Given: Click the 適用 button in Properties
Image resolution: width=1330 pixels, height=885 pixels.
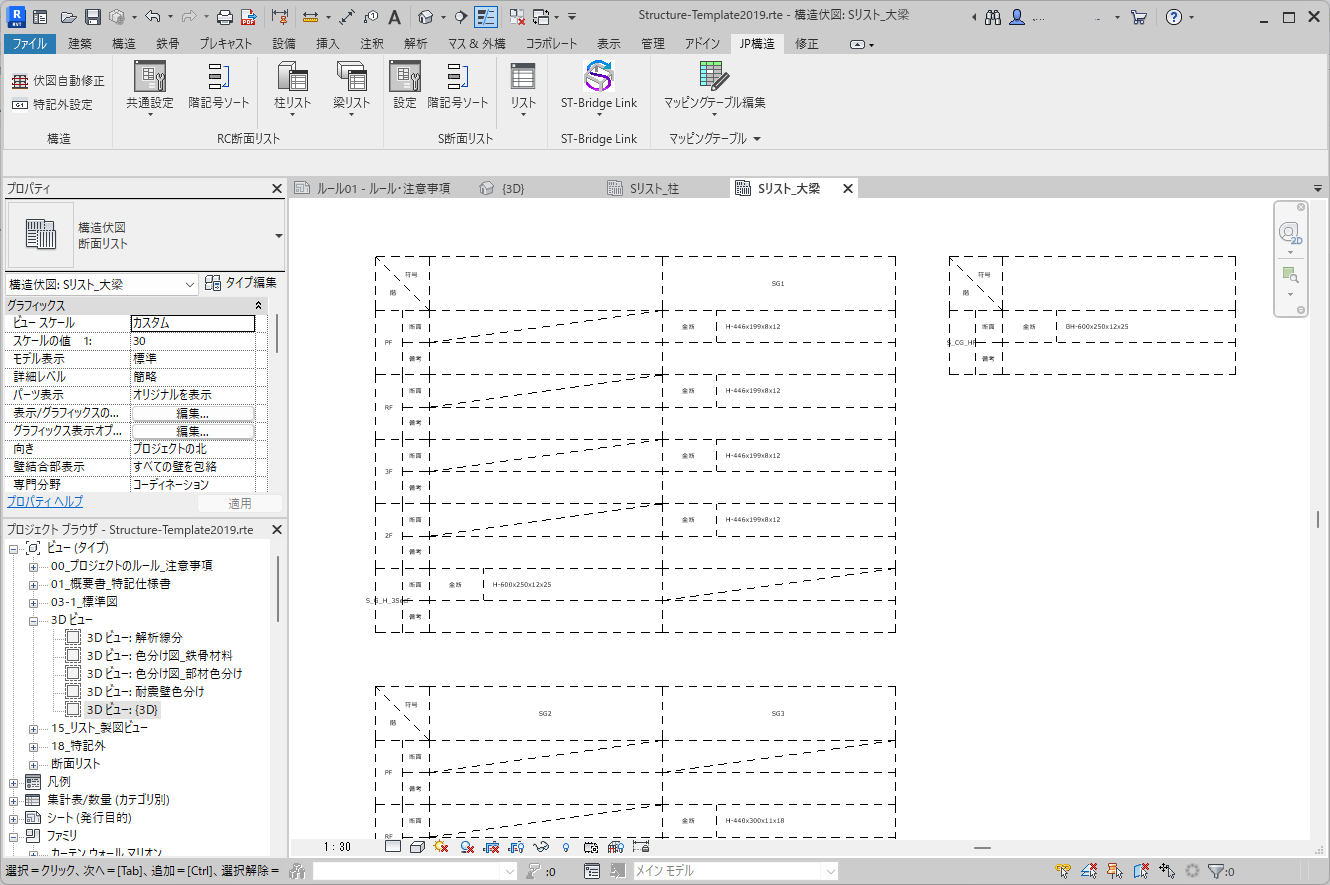Looking at the screenshot, I should tap(239, 503).
